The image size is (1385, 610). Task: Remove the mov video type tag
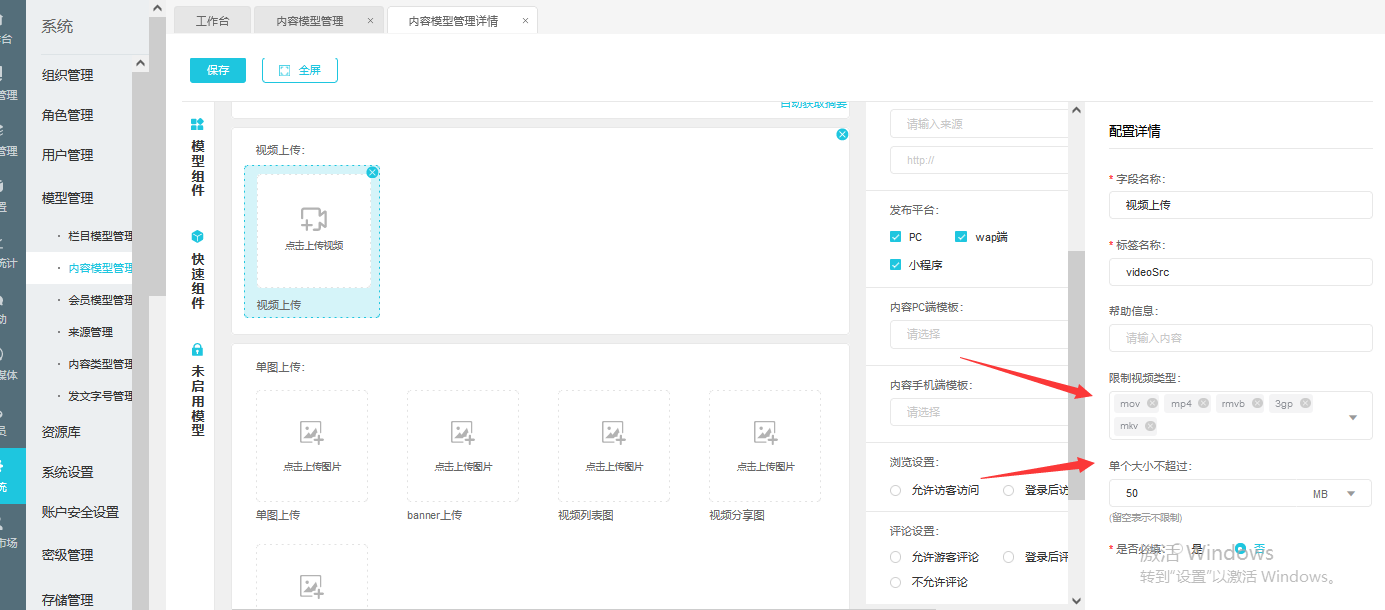click(1152, 404)
